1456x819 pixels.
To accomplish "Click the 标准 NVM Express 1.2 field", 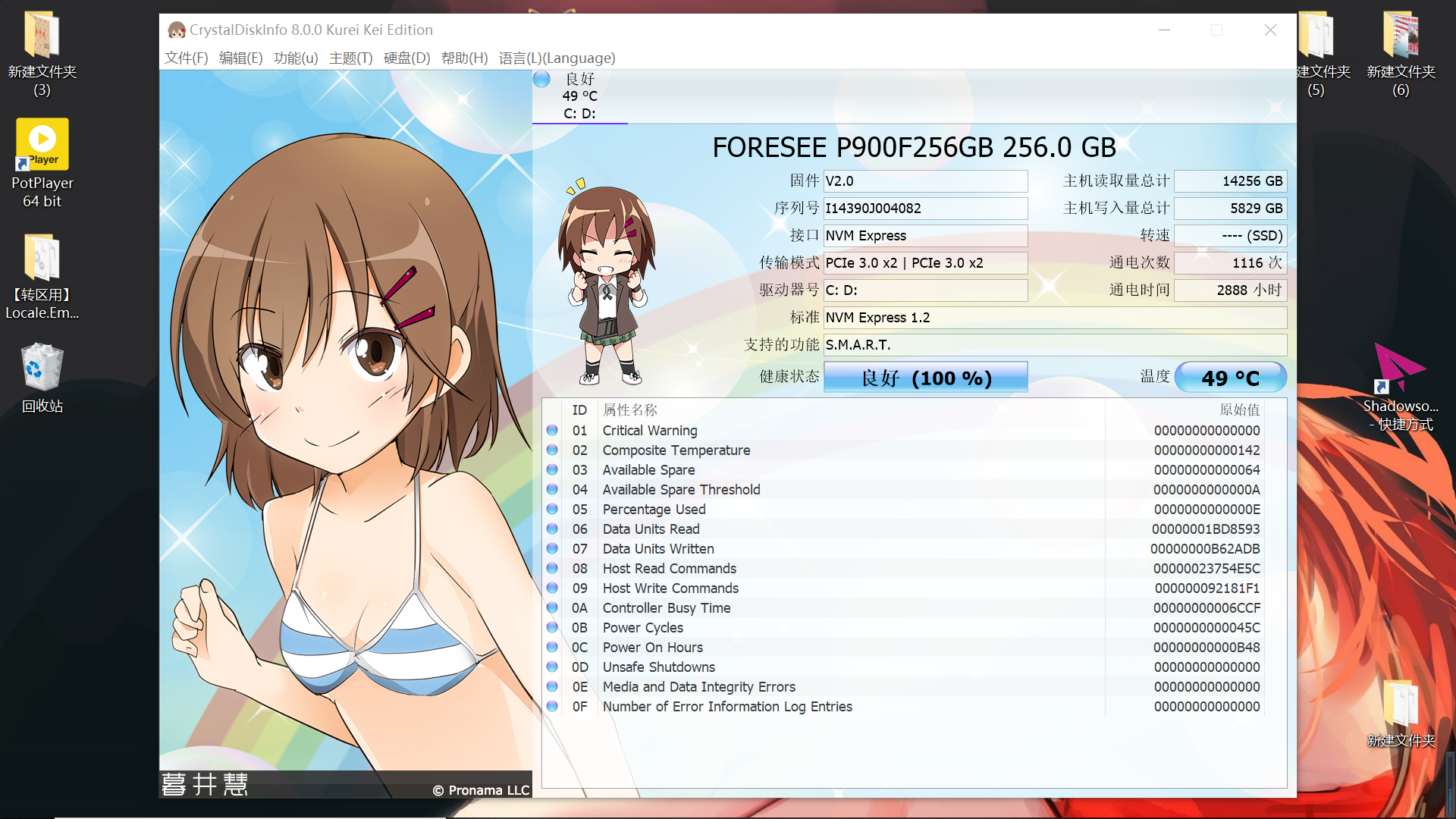I will [x=1056, y=318].
